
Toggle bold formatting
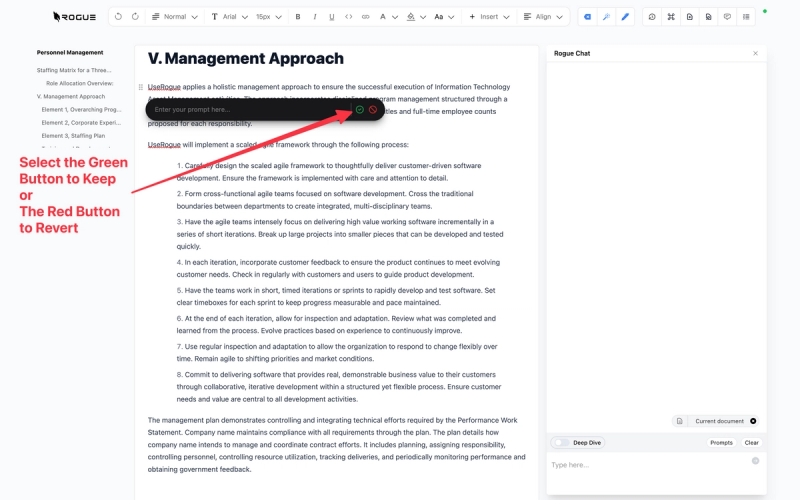[x=298, y=17]
